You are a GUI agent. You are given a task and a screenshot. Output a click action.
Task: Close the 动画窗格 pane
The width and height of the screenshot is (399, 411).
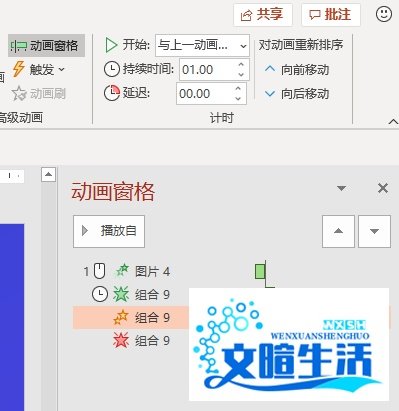pyautogui.click(x=383, y=188)
